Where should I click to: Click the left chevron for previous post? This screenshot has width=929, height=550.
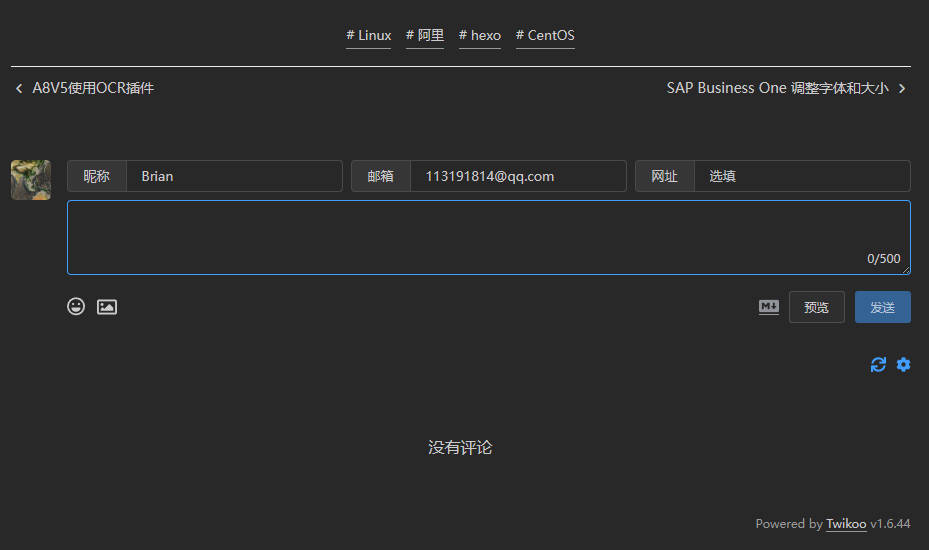pyautogui.click(x=19, y=88)
